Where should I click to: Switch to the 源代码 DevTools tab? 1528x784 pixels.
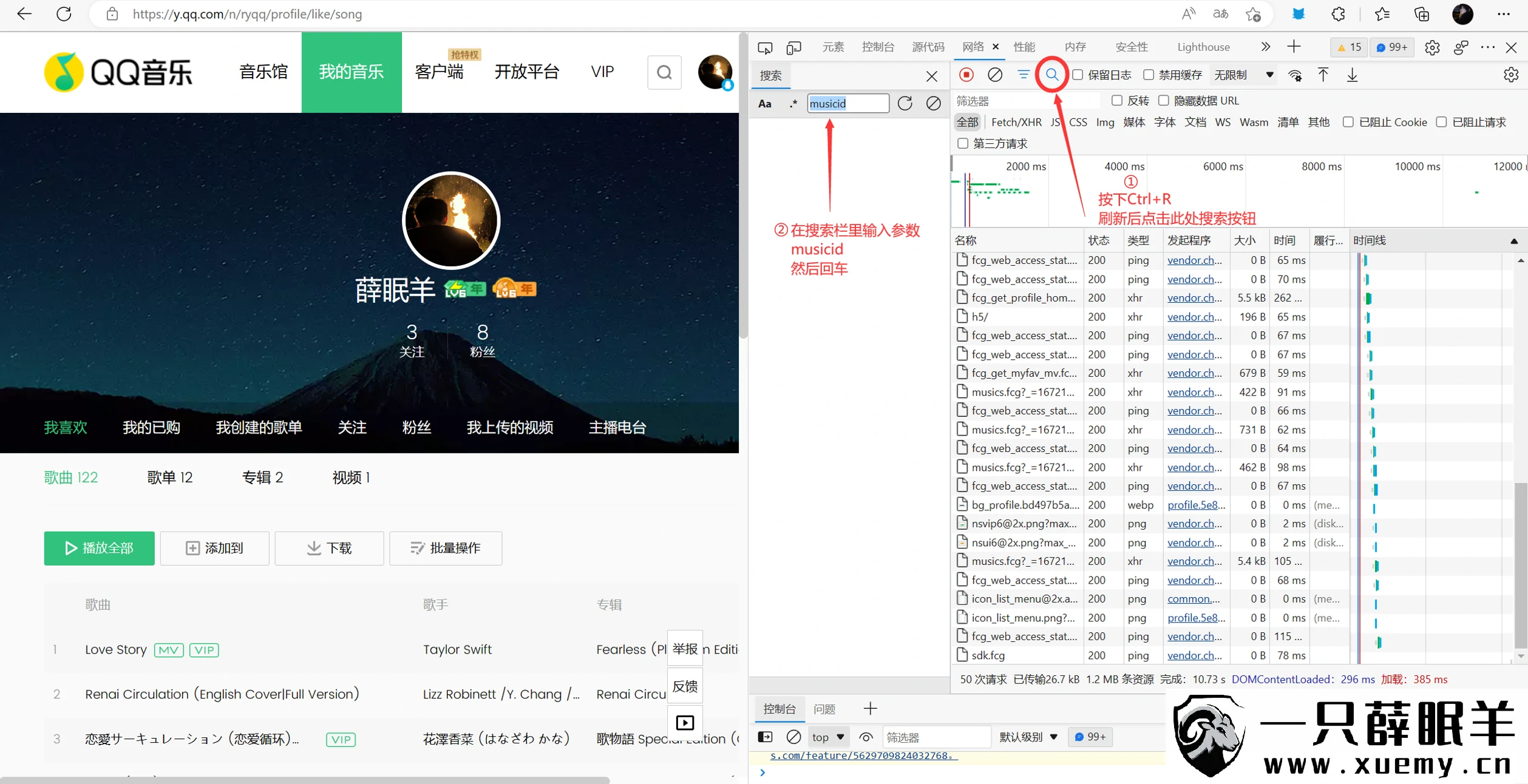click(x=928, y=47)
